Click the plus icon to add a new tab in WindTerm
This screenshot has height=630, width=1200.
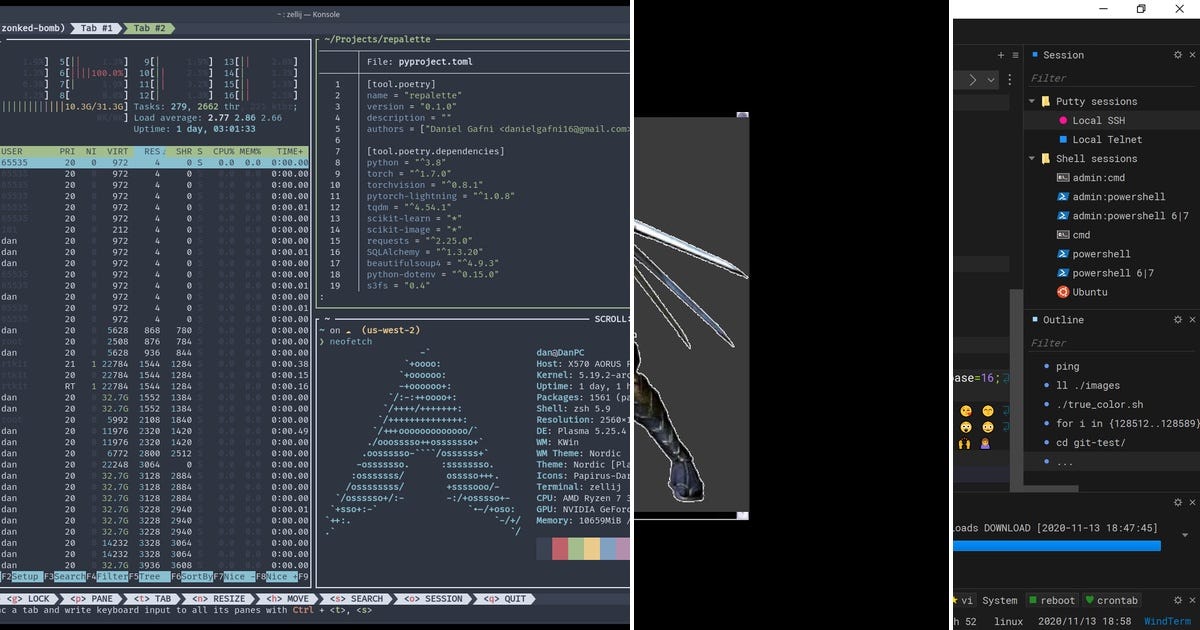pos(1001,55)
